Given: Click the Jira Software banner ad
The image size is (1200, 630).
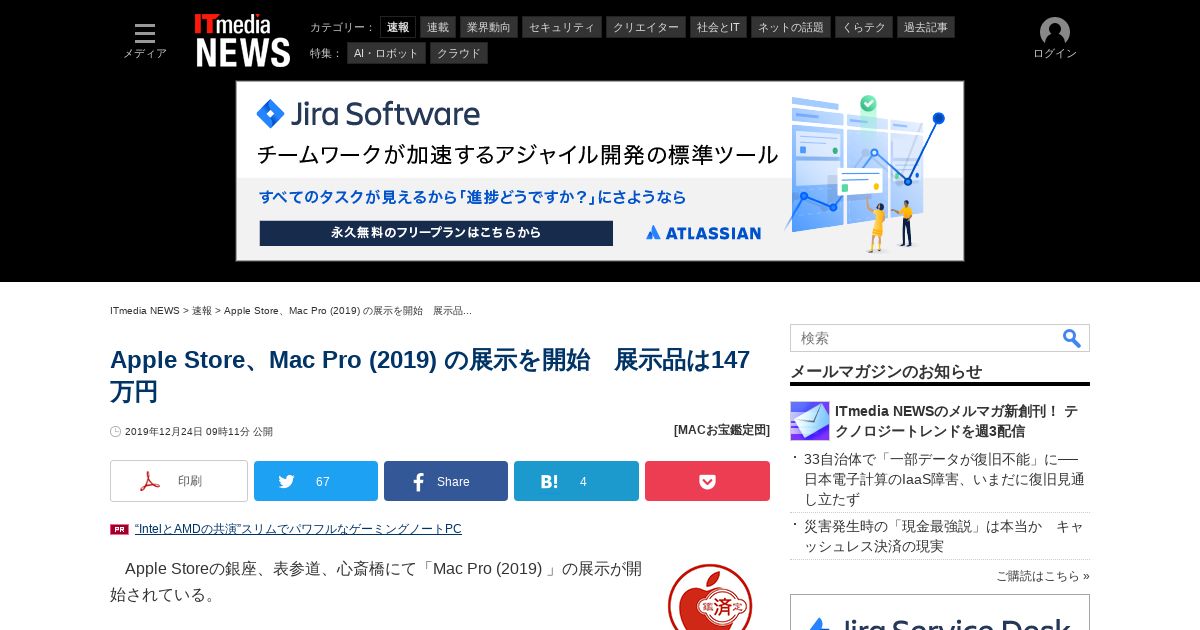Looking at the screenshot, I should coord(600,171).
